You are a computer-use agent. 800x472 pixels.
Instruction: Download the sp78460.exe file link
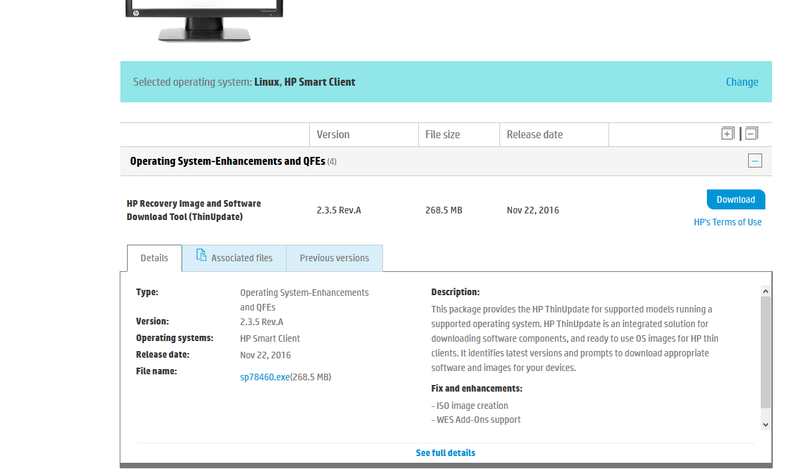point(263,376)
